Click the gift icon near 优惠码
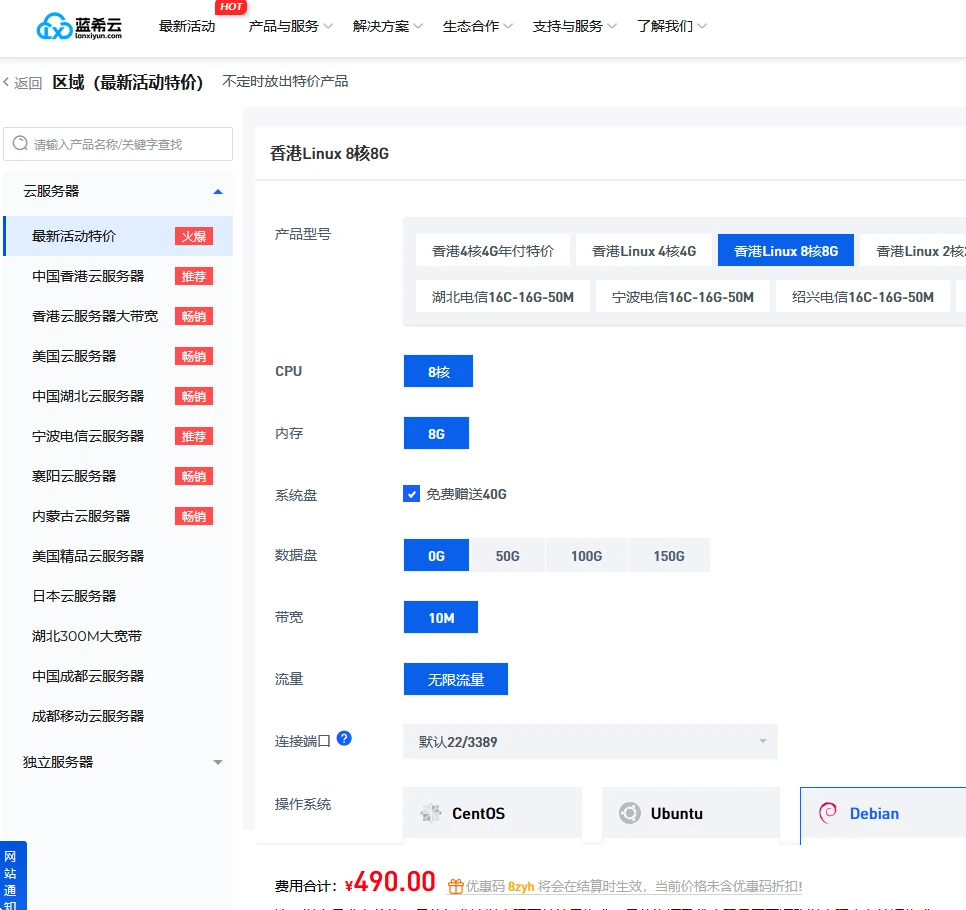966x910 pixels. point(455,886)
